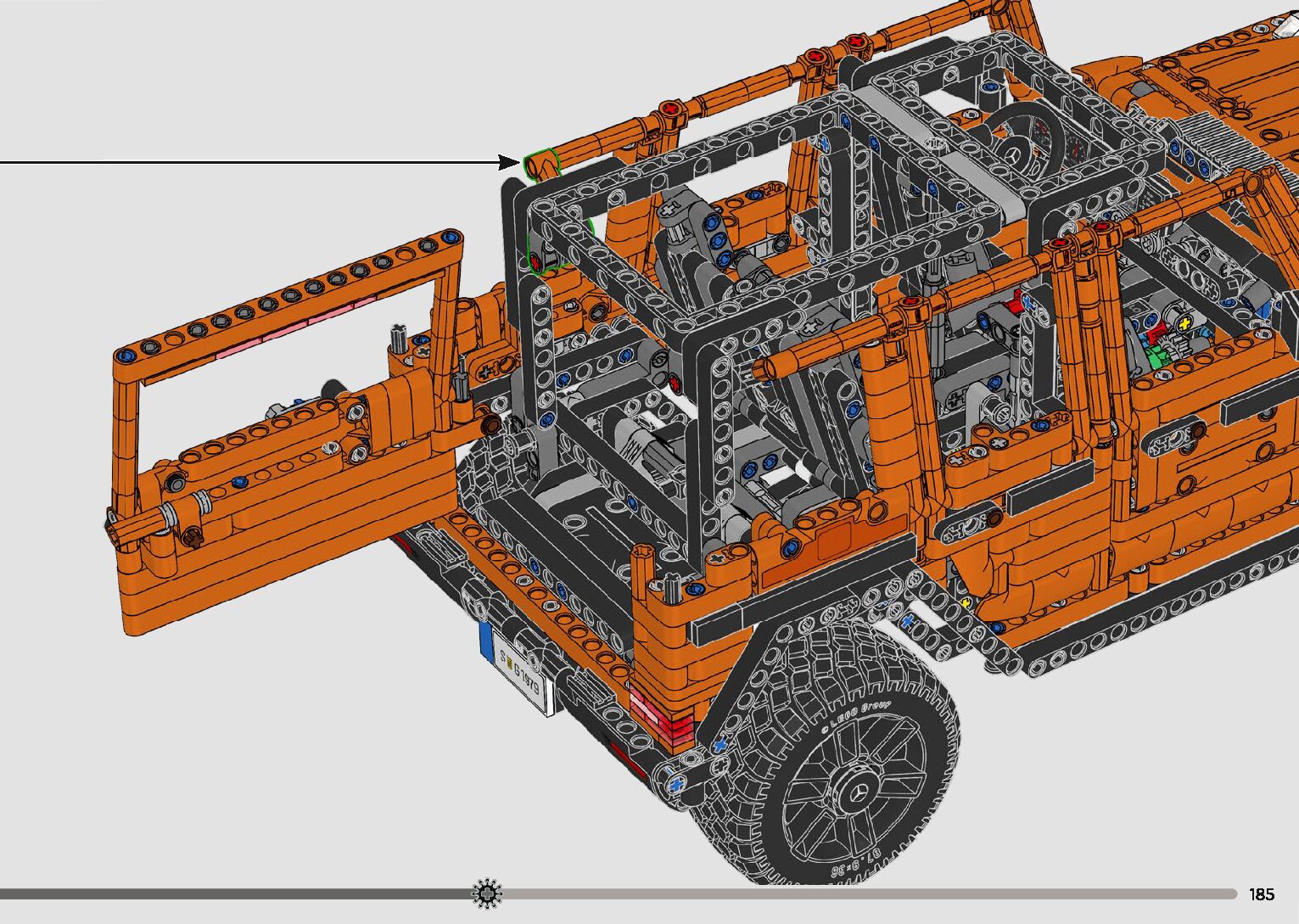Click the gear-shaped marker on progress bar
The width and height of the screenshot is (1299, 924).
click(x=487, y=893)
